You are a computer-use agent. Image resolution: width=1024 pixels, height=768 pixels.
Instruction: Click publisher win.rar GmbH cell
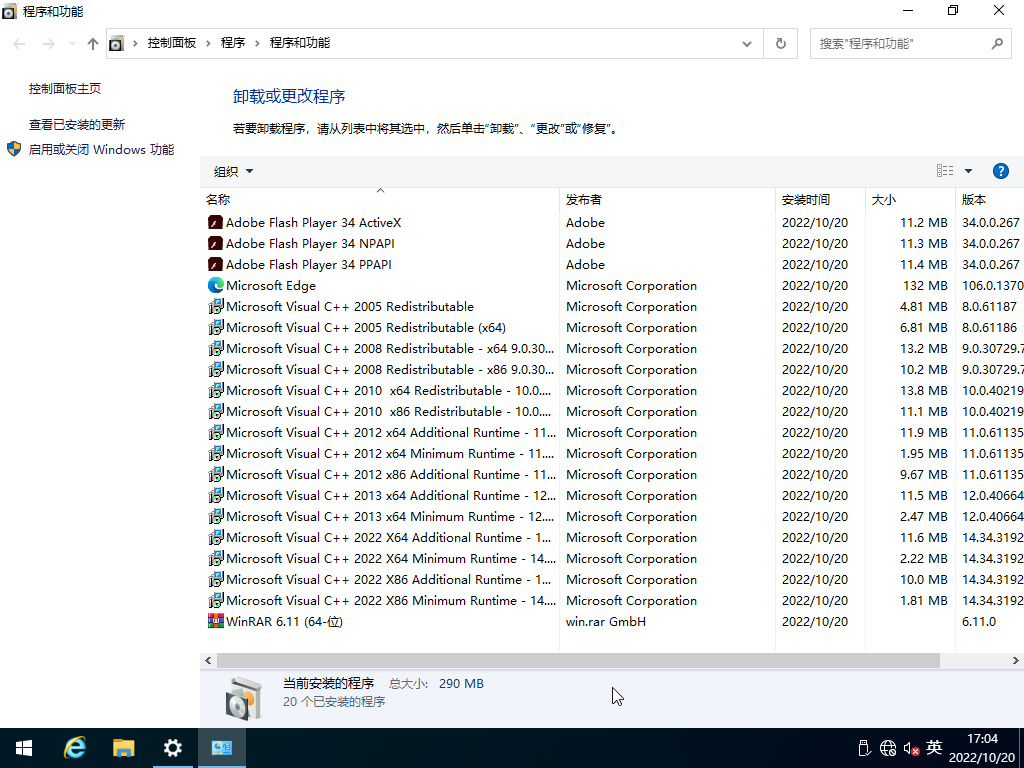(x=606, y=622)
